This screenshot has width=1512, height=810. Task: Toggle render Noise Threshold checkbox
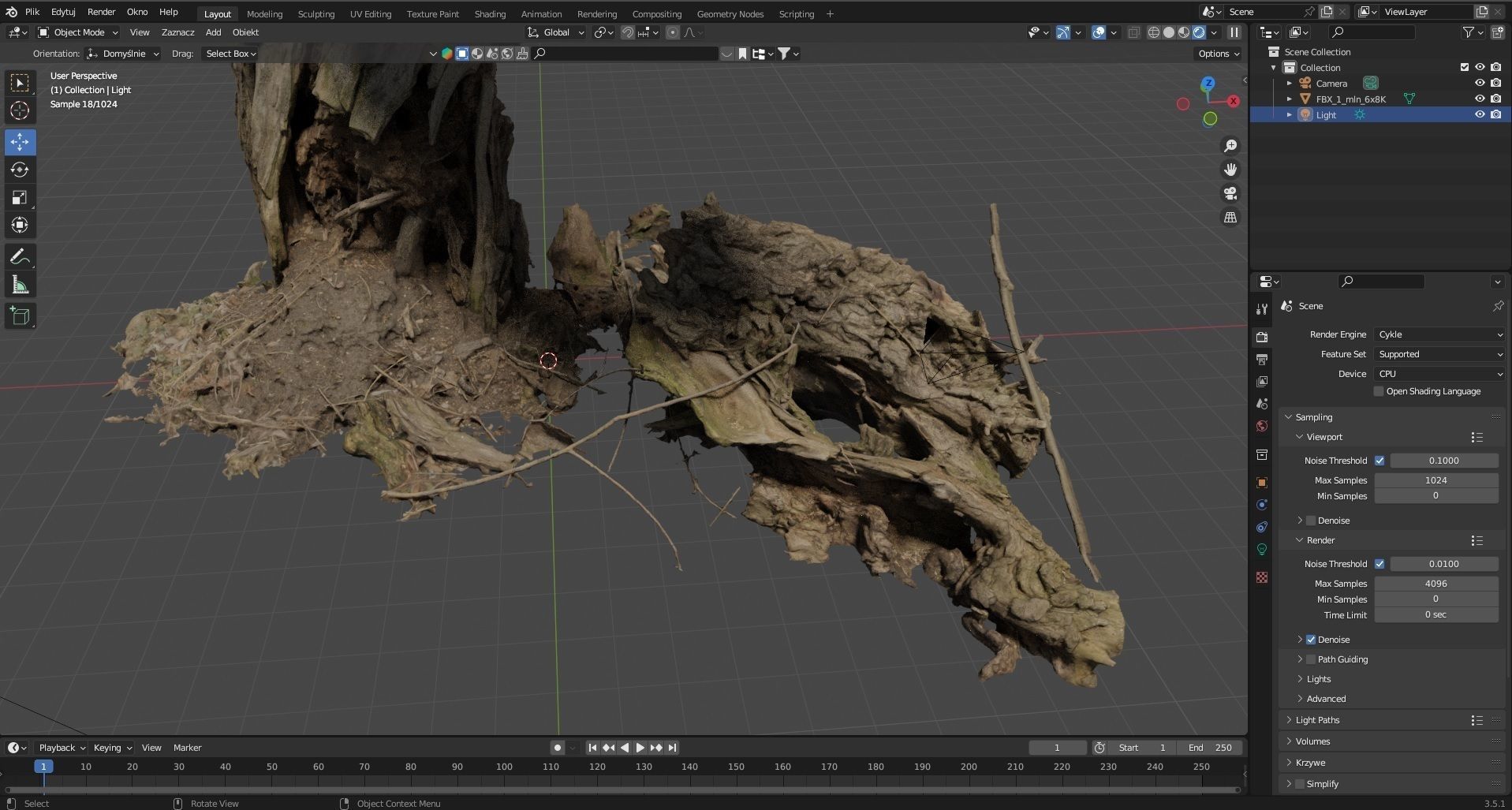[x=1379, y=564]
